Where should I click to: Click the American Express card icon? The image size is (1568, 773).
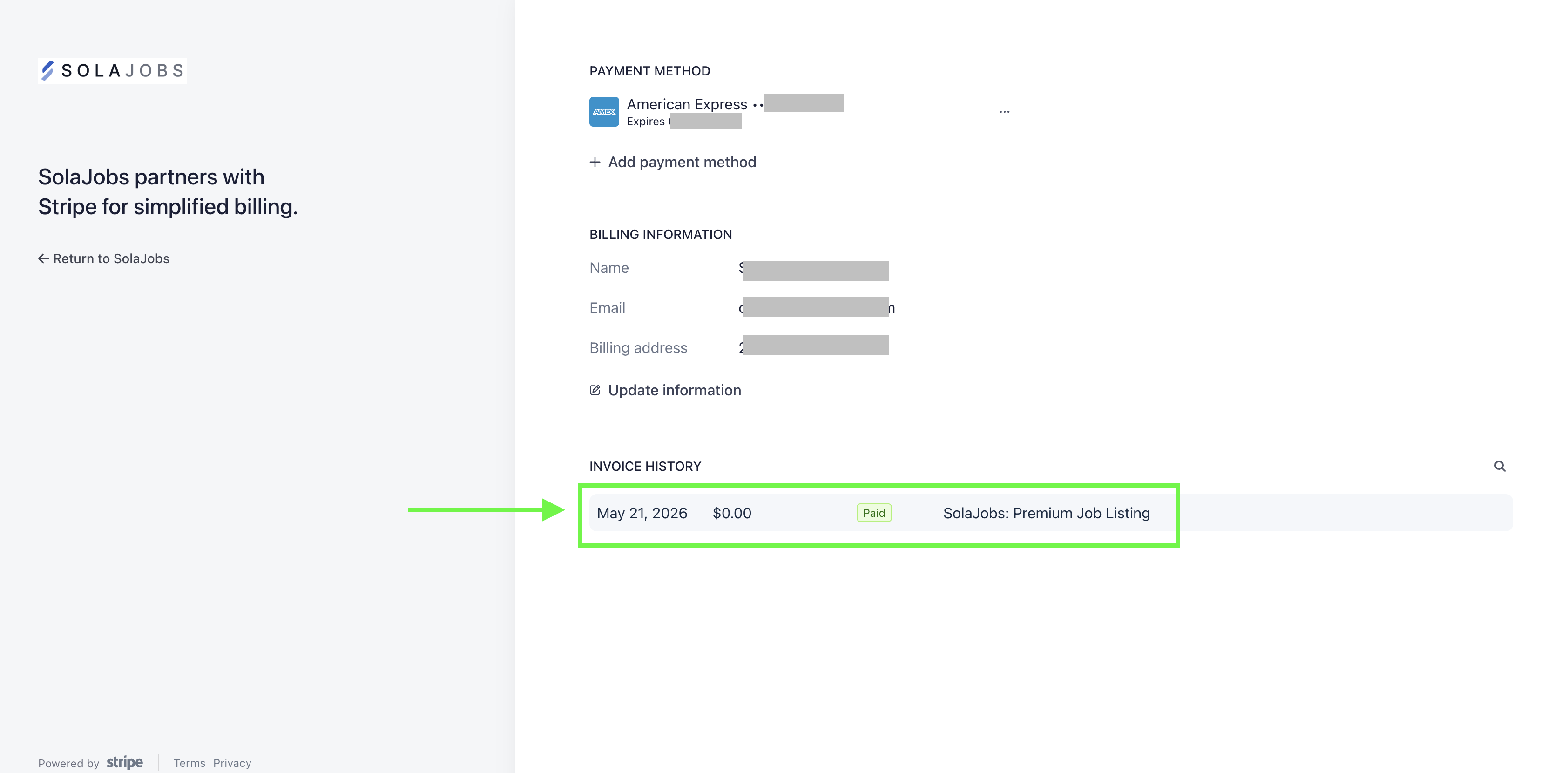pos(604,112)
